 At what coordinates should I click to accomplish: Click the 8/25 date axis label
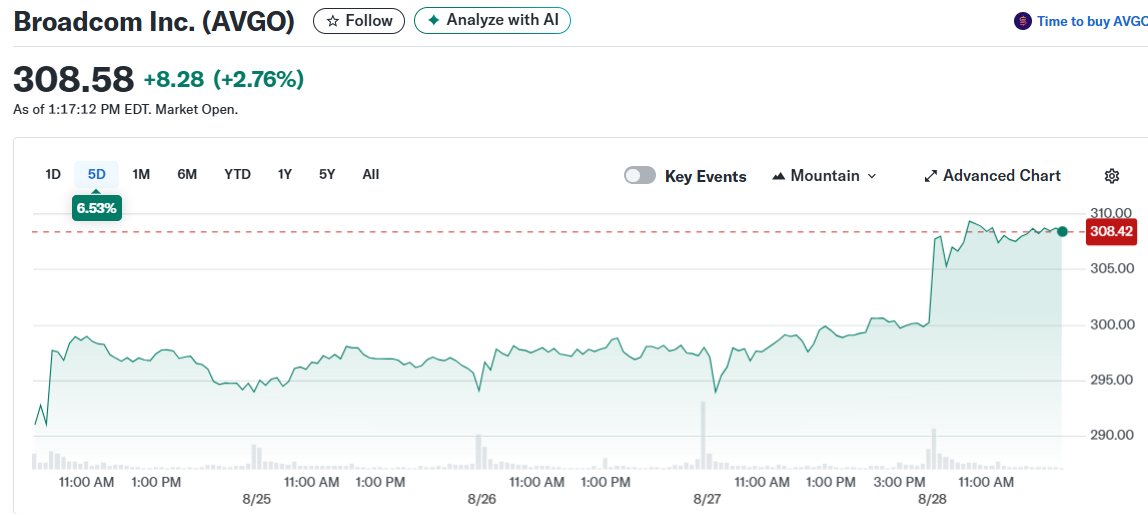(256, 499)
